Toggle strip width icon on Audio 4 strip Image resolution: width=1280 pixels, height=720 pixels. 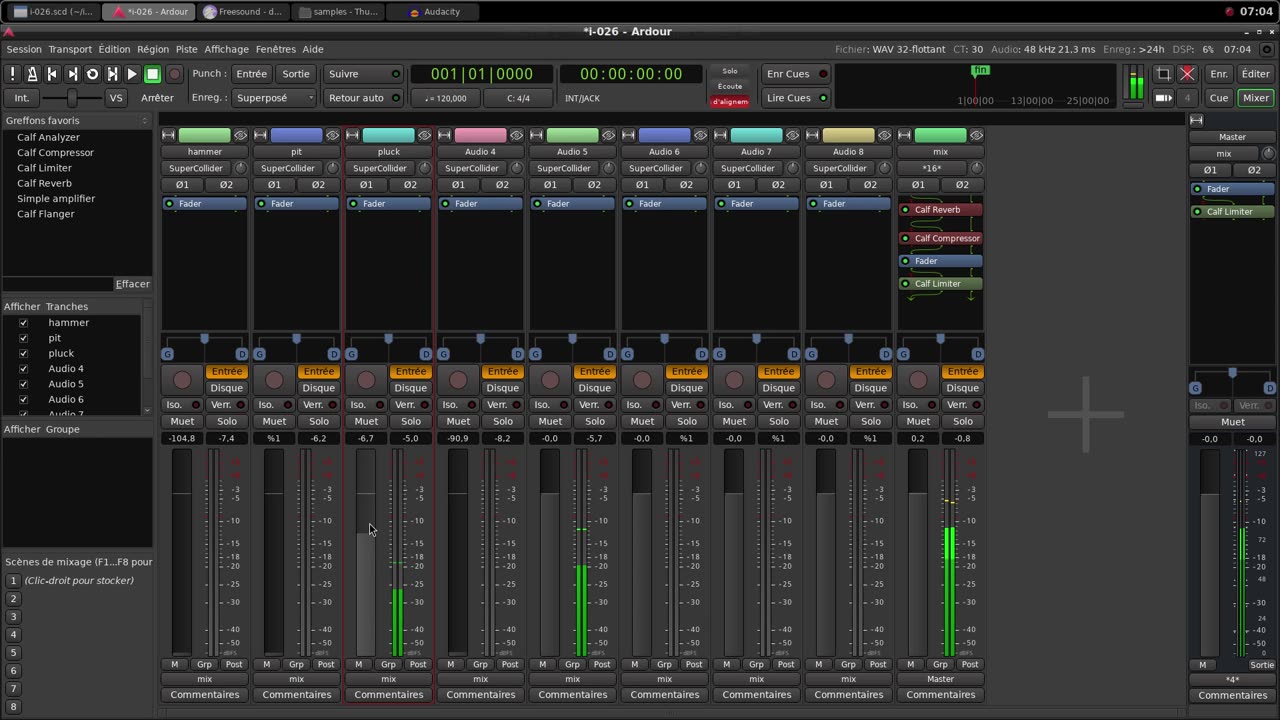pos(445,135)
